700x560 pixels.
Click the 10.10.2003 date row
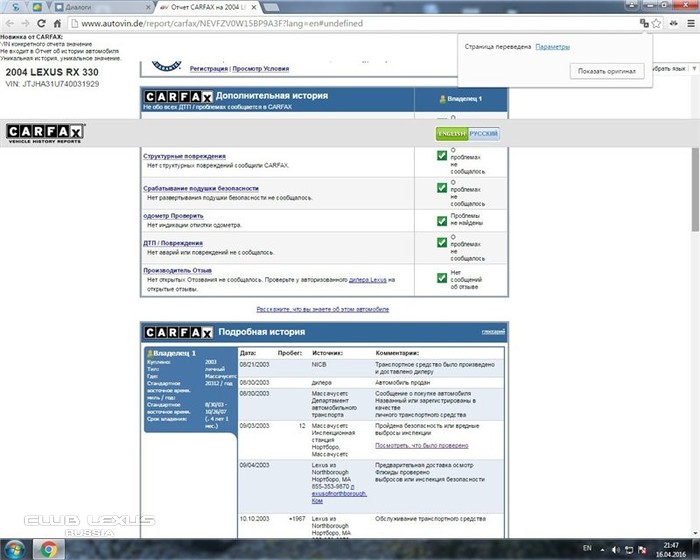click(x=371, y=527)
